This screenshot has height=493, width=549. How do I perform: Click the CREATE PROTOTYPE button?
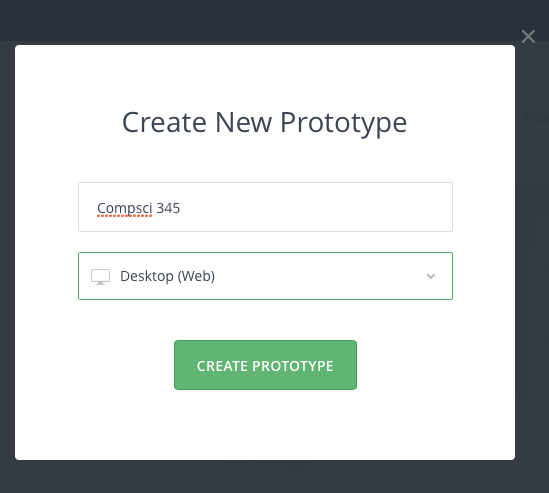[x=265, y=365]
